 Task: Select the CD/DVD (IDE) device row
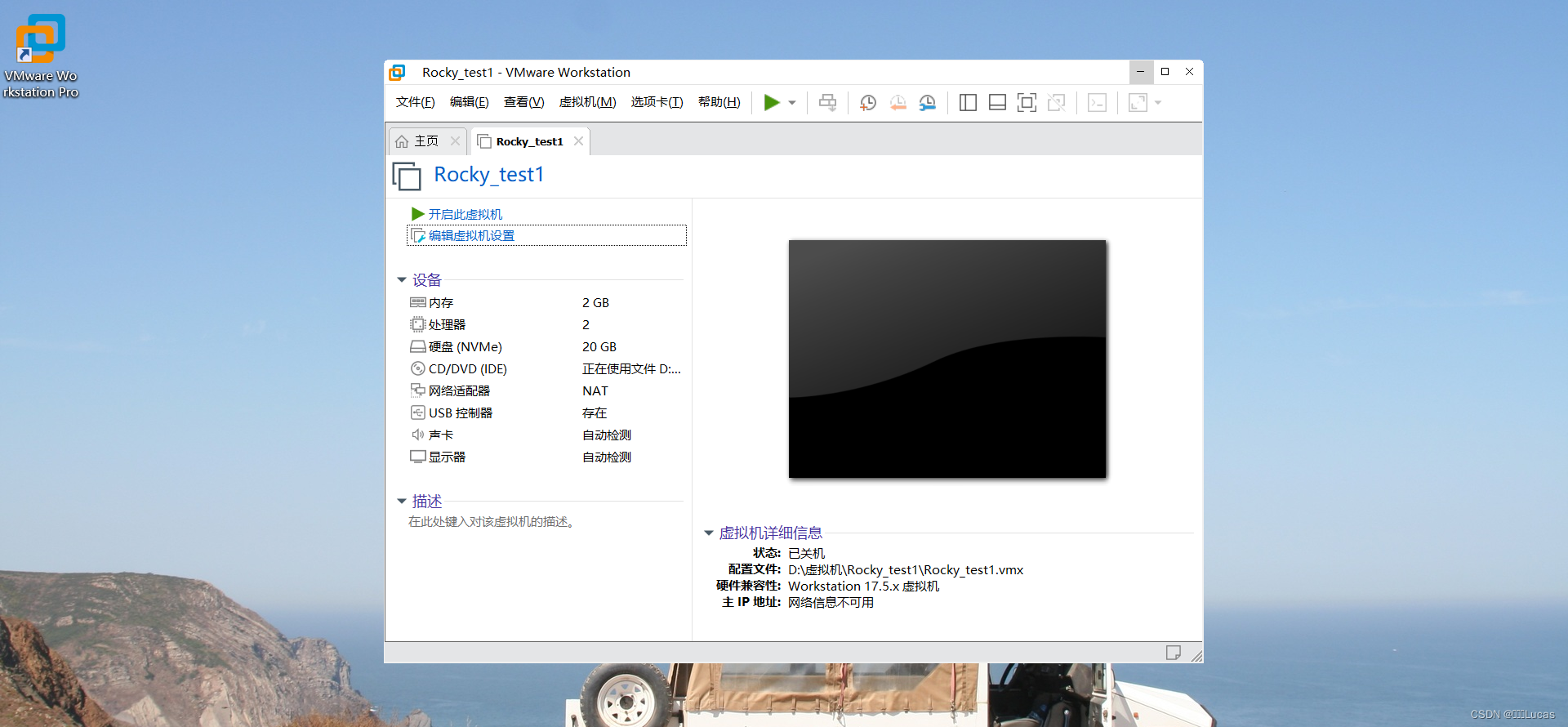pos(546,369)
